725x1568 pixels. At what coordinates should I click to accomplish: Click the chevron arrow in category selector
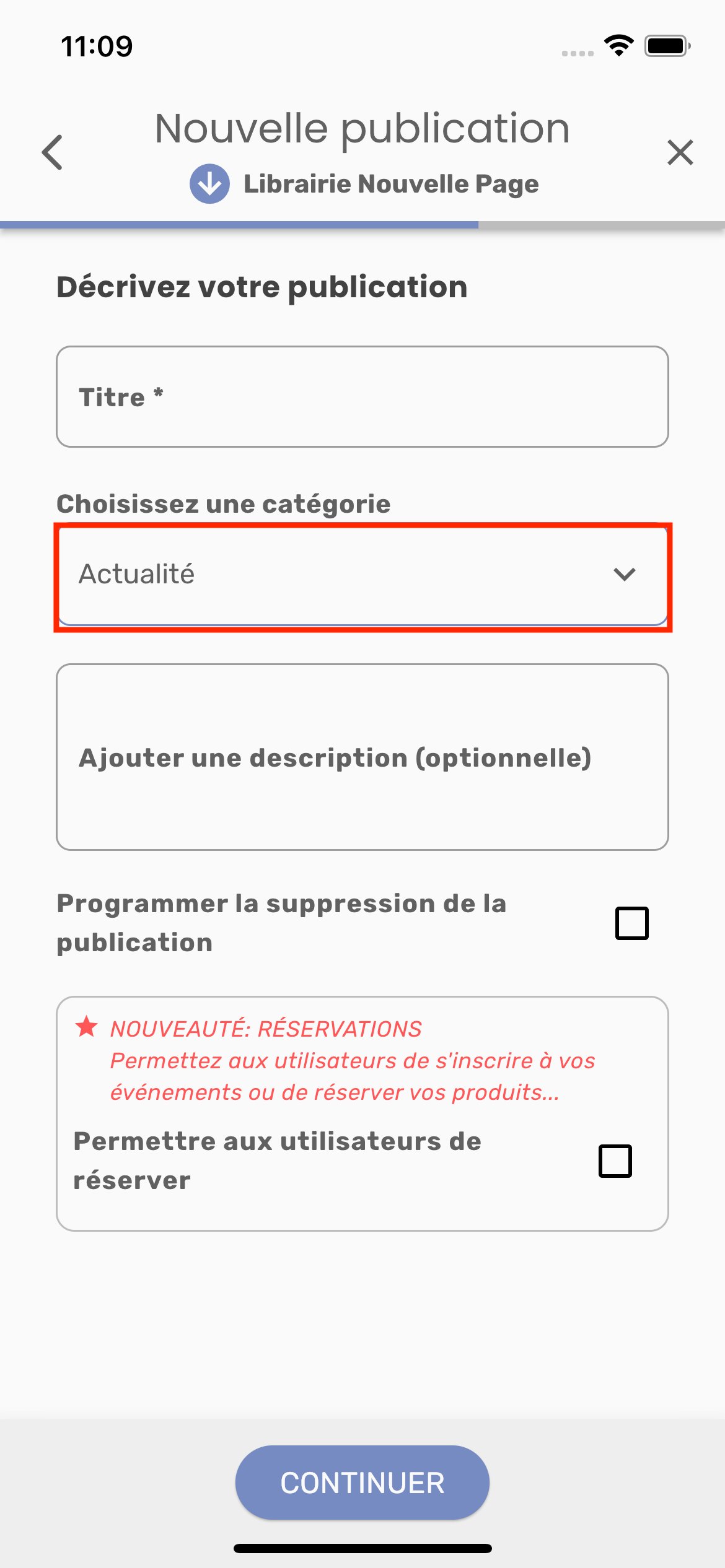624,574
